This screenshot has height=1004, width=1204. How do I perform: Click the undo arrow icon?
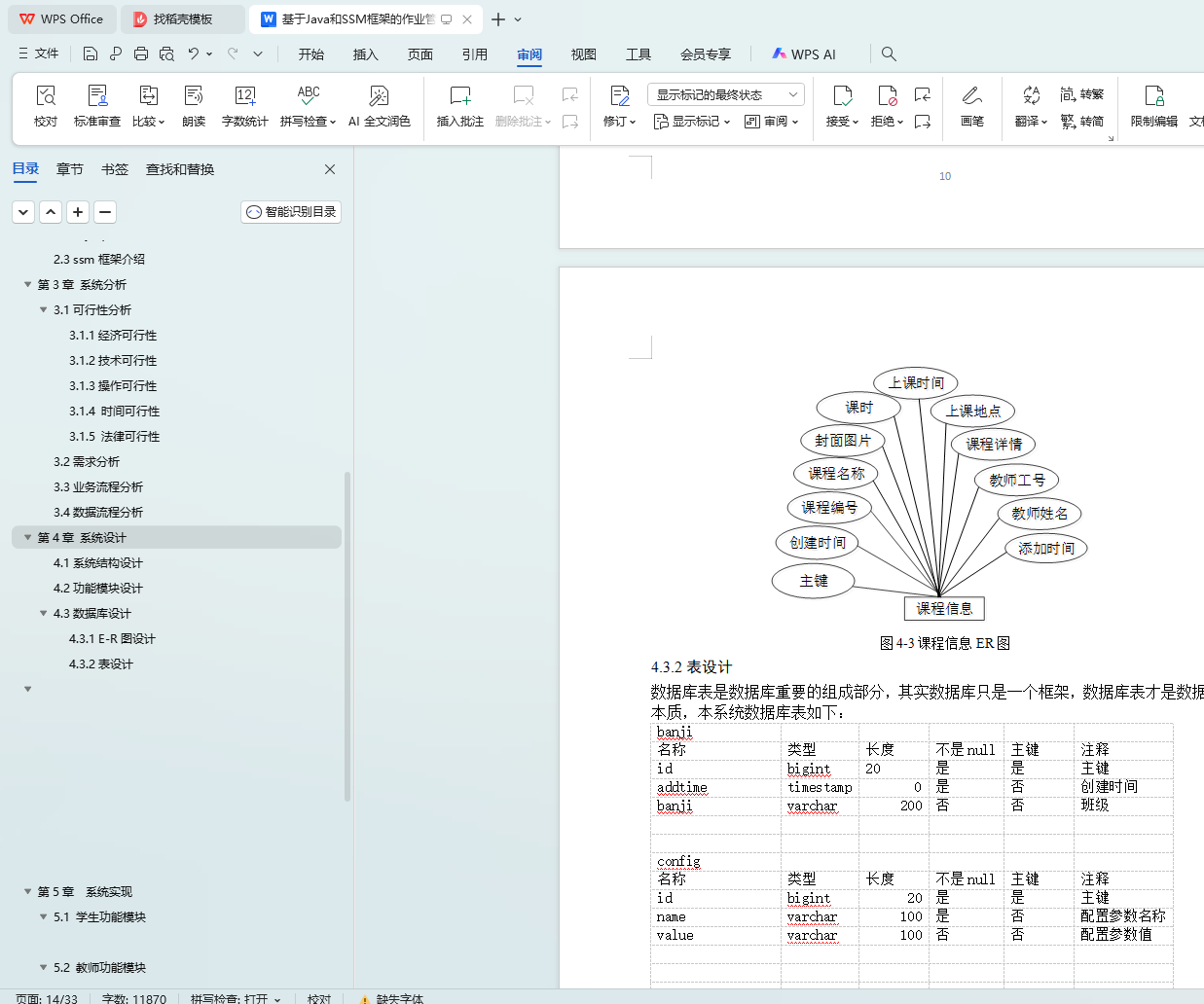(194, 54)
